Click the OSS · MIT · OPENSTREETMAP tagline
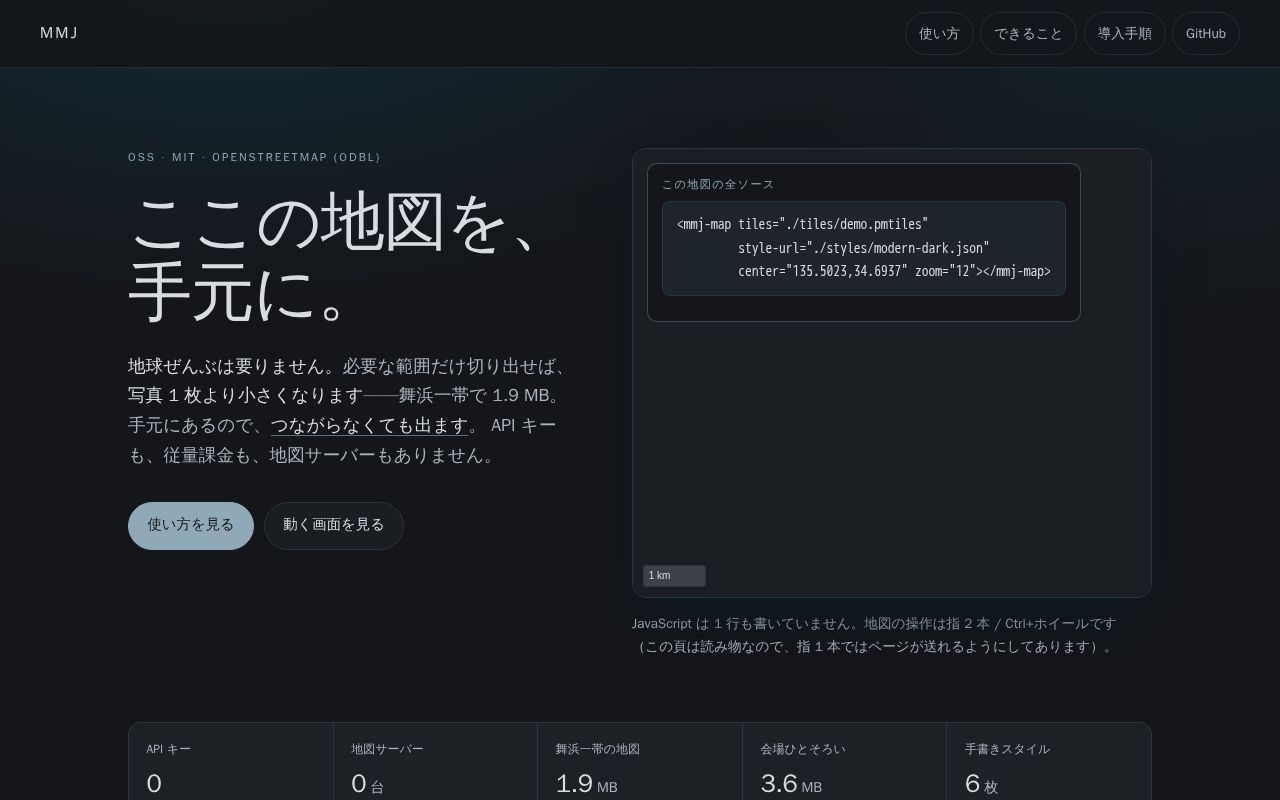 254,157
